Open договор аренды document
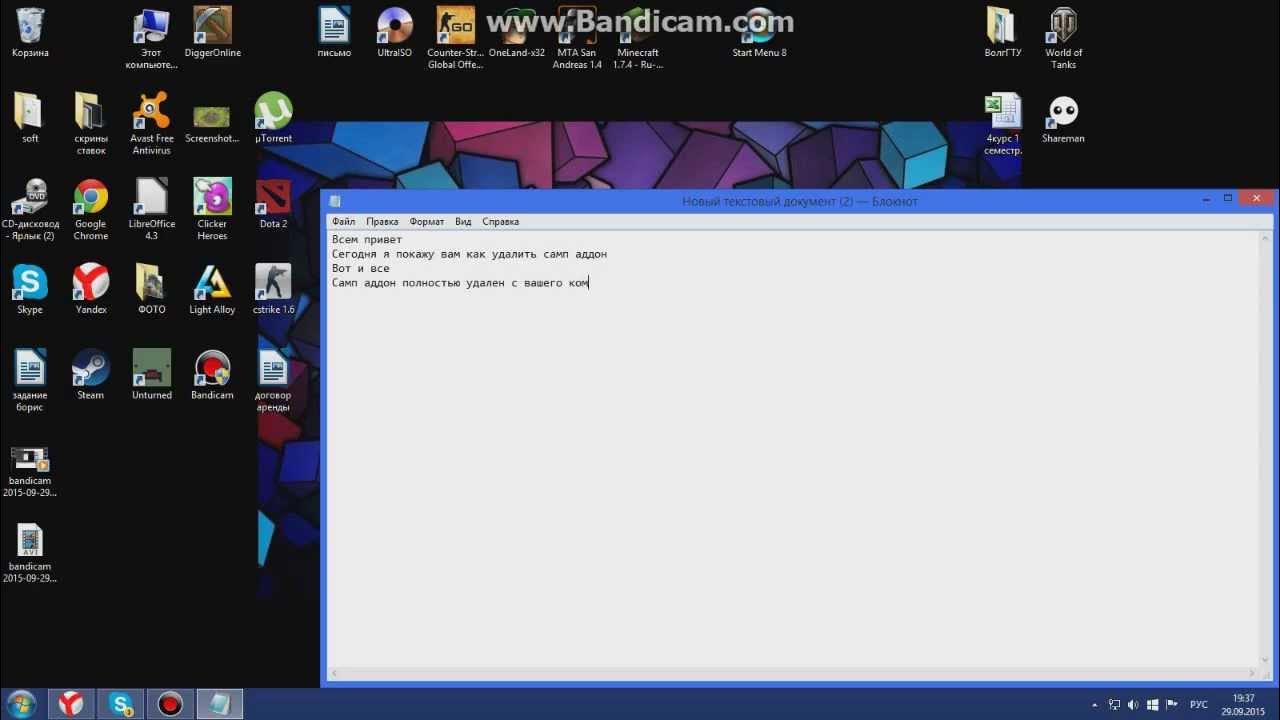The width and height of the screenshot is (1280, 720). click(x=273, y=381)
